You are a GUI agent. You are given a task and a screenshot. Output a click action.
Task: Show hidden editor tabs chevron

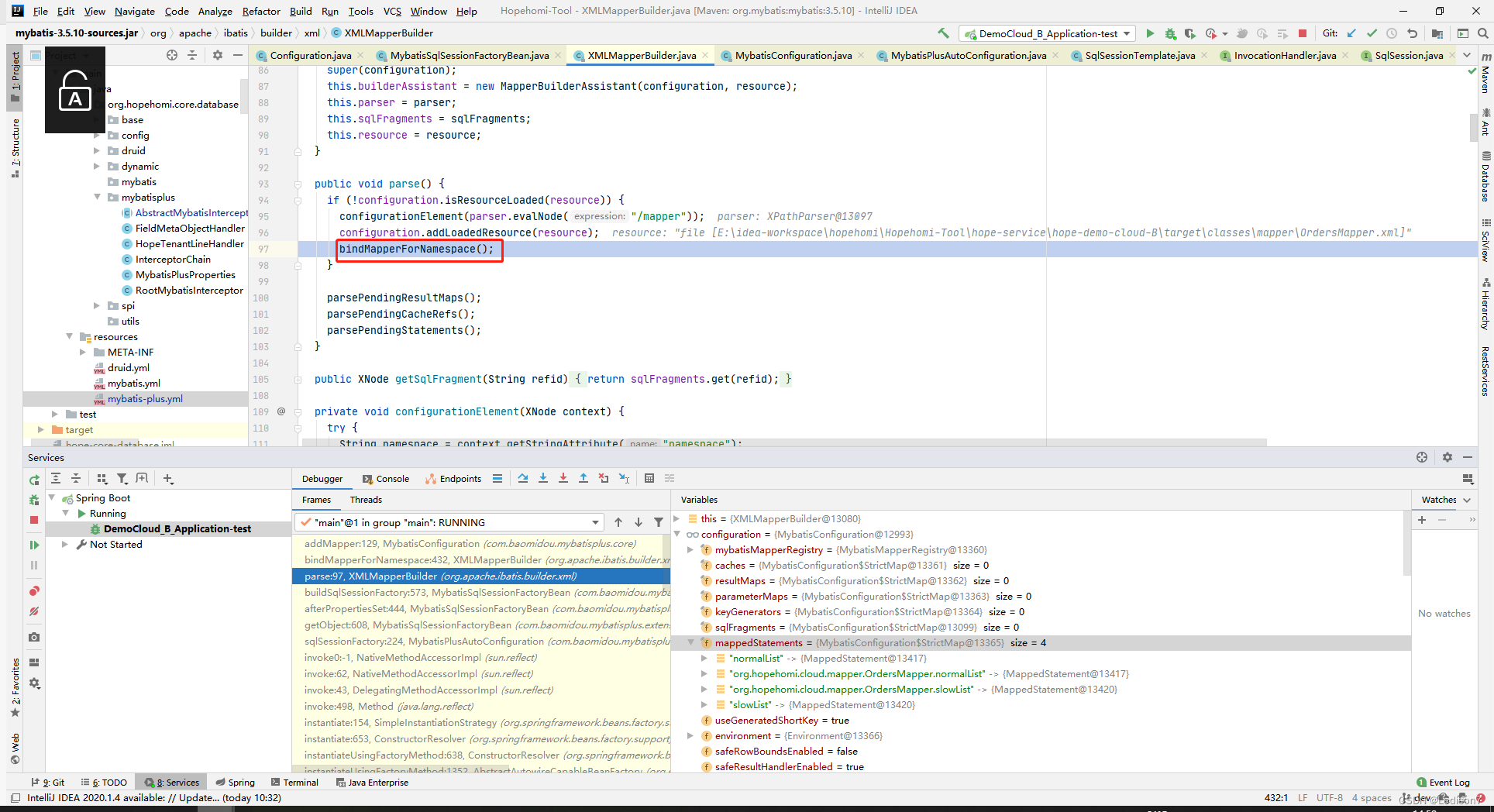[x=1467, y=55]
